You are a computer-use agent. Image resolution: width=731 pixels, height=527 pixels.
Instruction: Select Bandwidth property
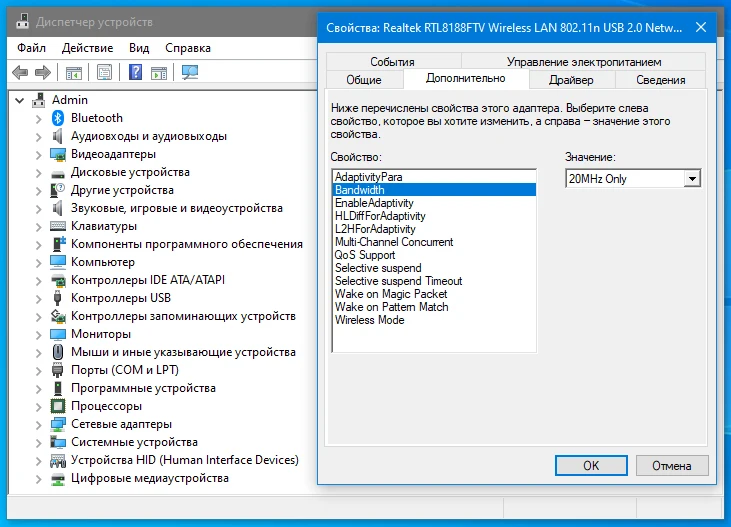click(x=434, y=190)
